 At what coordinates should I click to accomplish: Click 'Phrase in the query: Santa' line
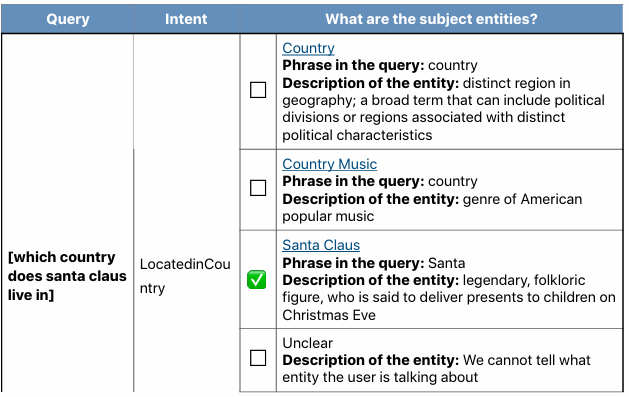(x=373, y=263)
